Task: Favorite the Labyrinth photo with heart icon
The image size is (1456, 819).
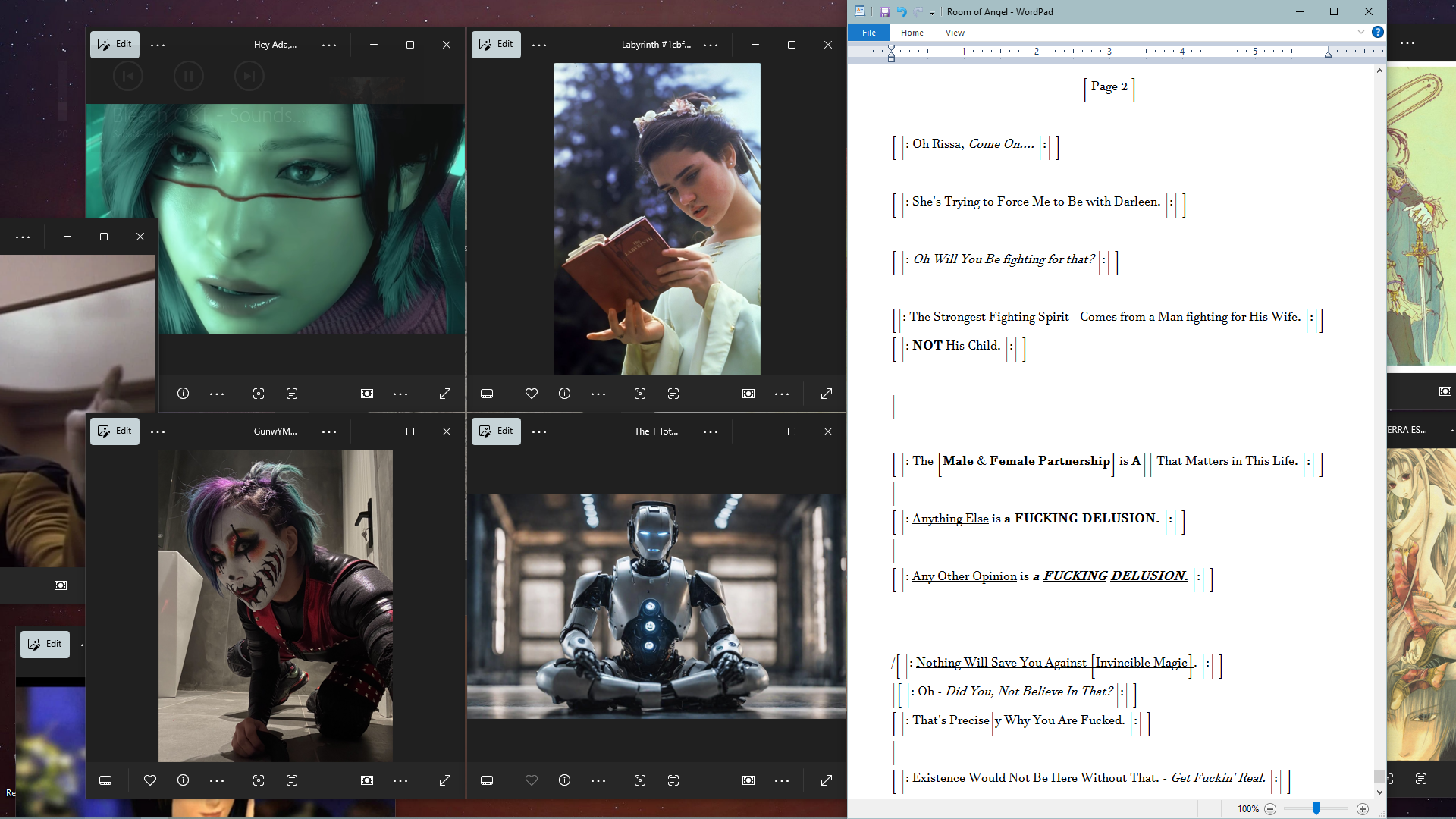Action: coord(531,394)
